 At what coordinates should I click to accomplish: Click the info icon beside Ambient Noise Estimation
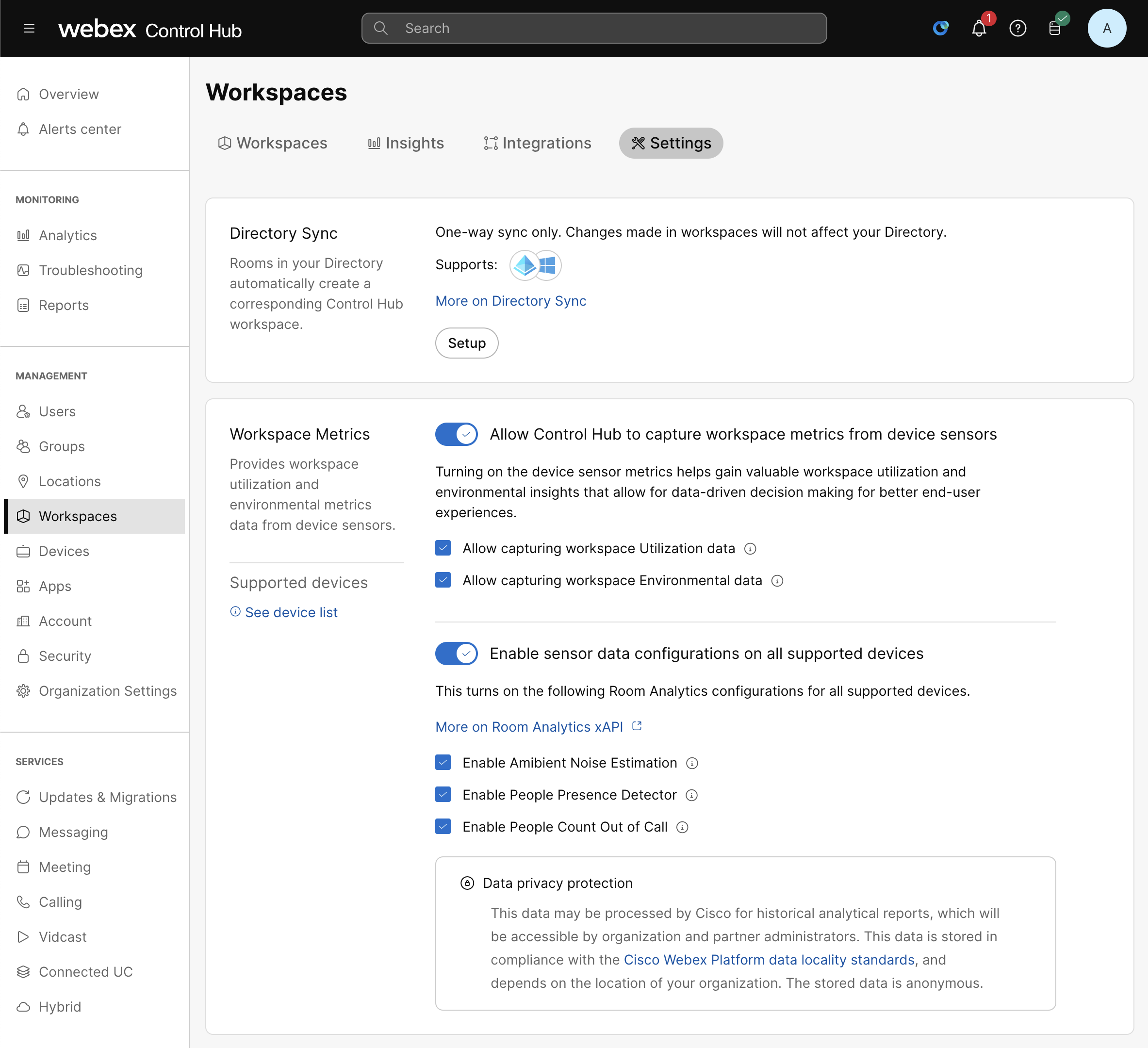(692, 763)
